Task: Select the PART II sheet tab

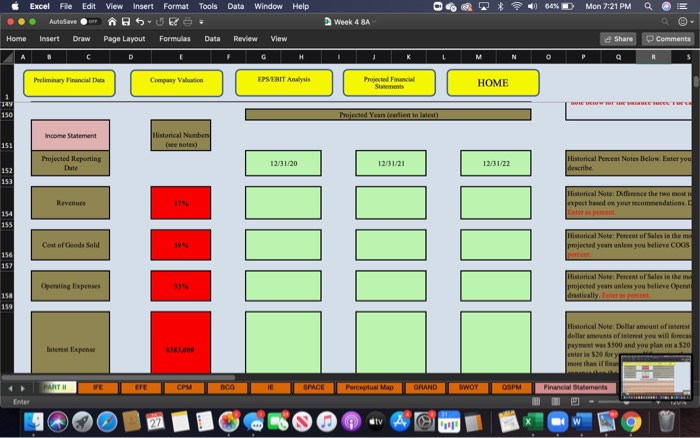Action: point(55,388)
